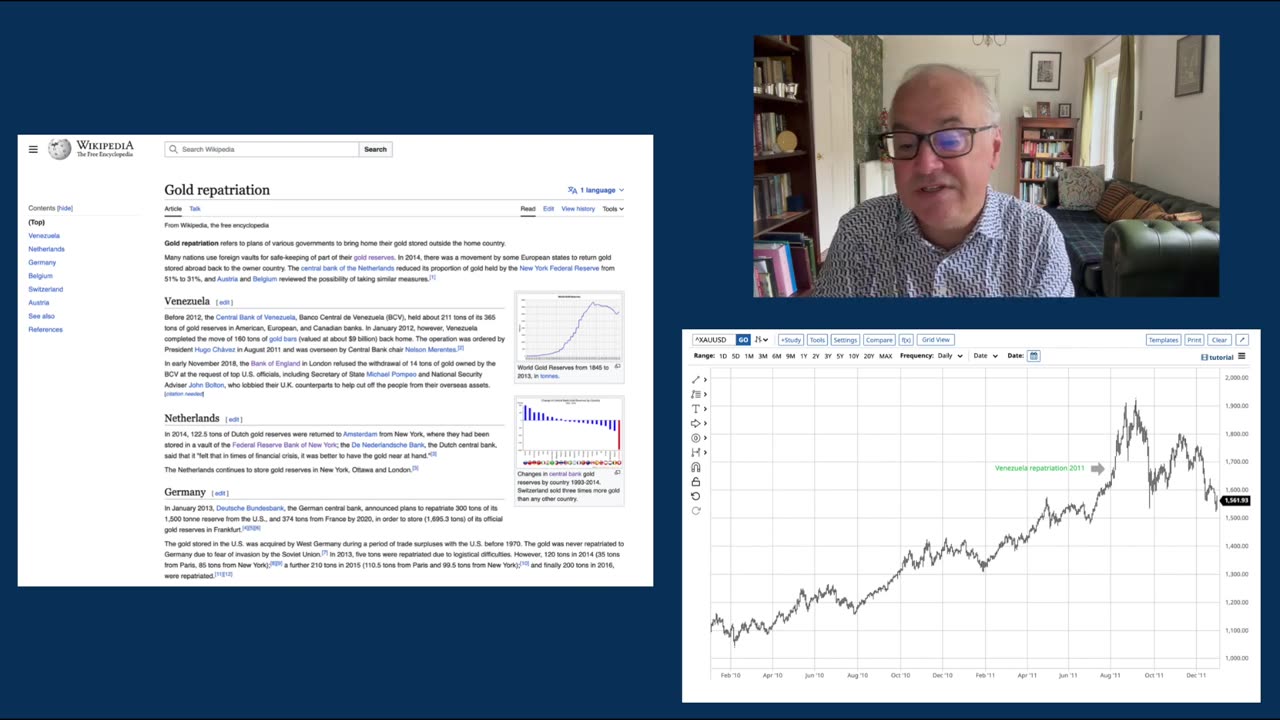
Task: Open the Edit tab
Action: (548, 209)
